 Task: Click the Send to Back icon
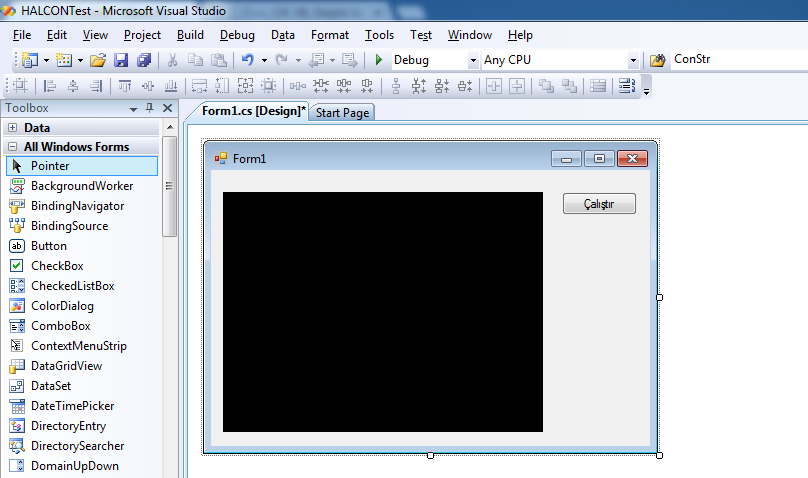click(569, 86)
